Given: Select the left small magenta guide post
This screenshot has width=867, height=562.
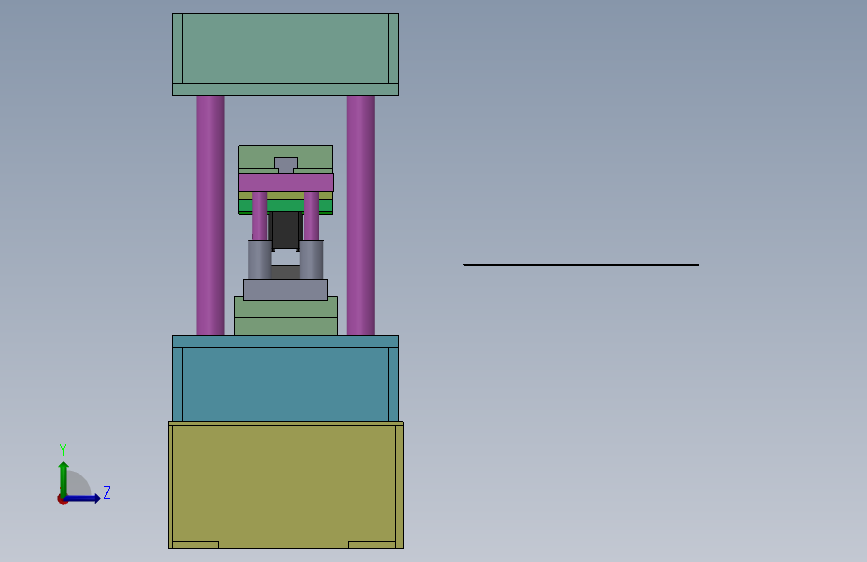Looking at the screenshot, I should click(259, 216).
